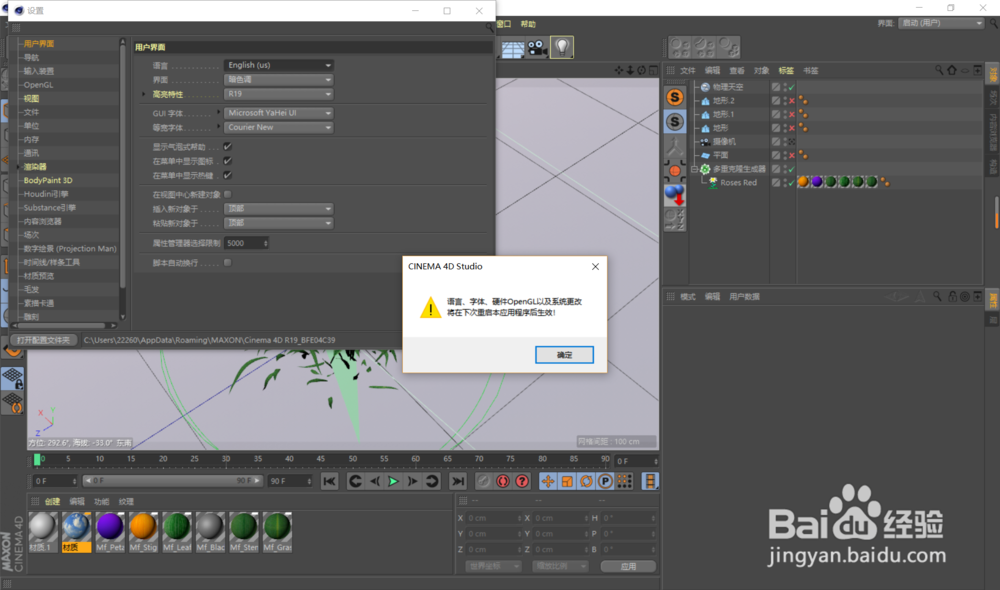
Task: Click the play forward button
Action: 393,482
